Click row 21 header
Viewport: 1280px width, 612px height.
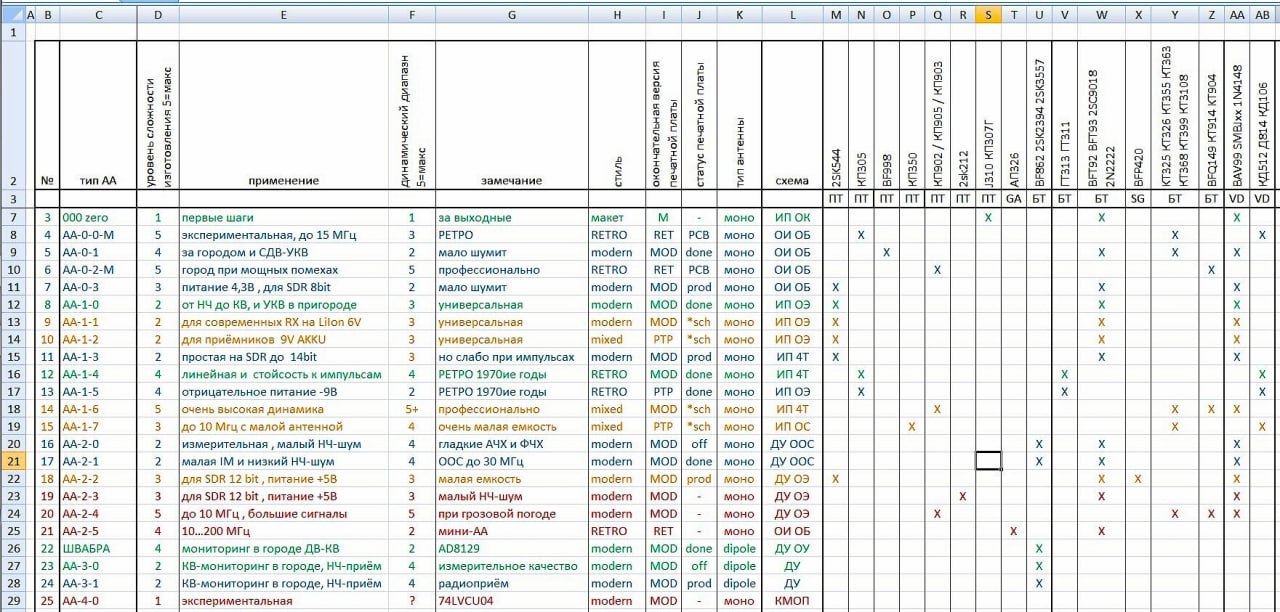pyautogui.click(x=15, y=461)
